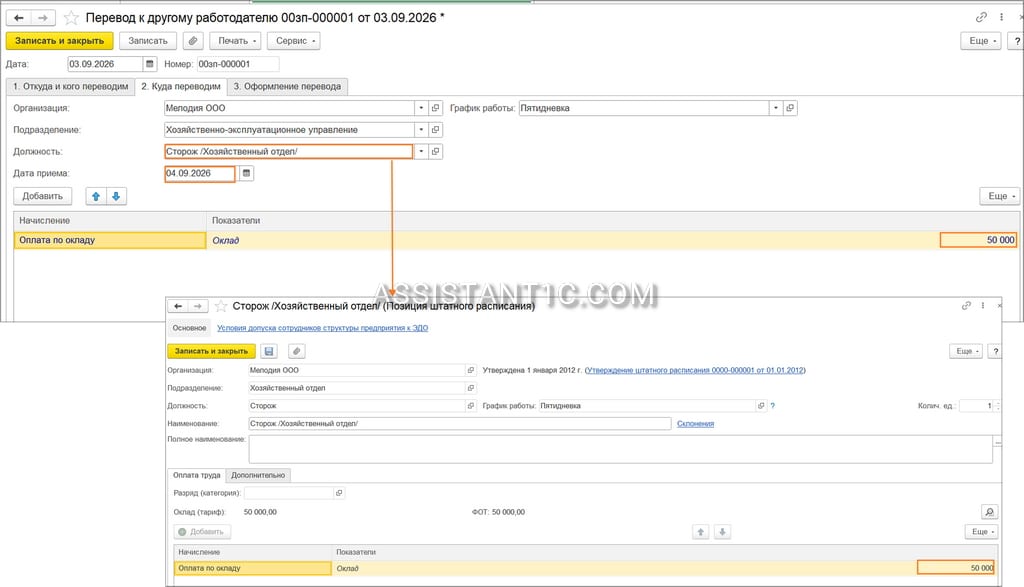The width and height of the screenshot is (1024, 587).
Task: Expand the Должность dropdown list
Action: 421,151
